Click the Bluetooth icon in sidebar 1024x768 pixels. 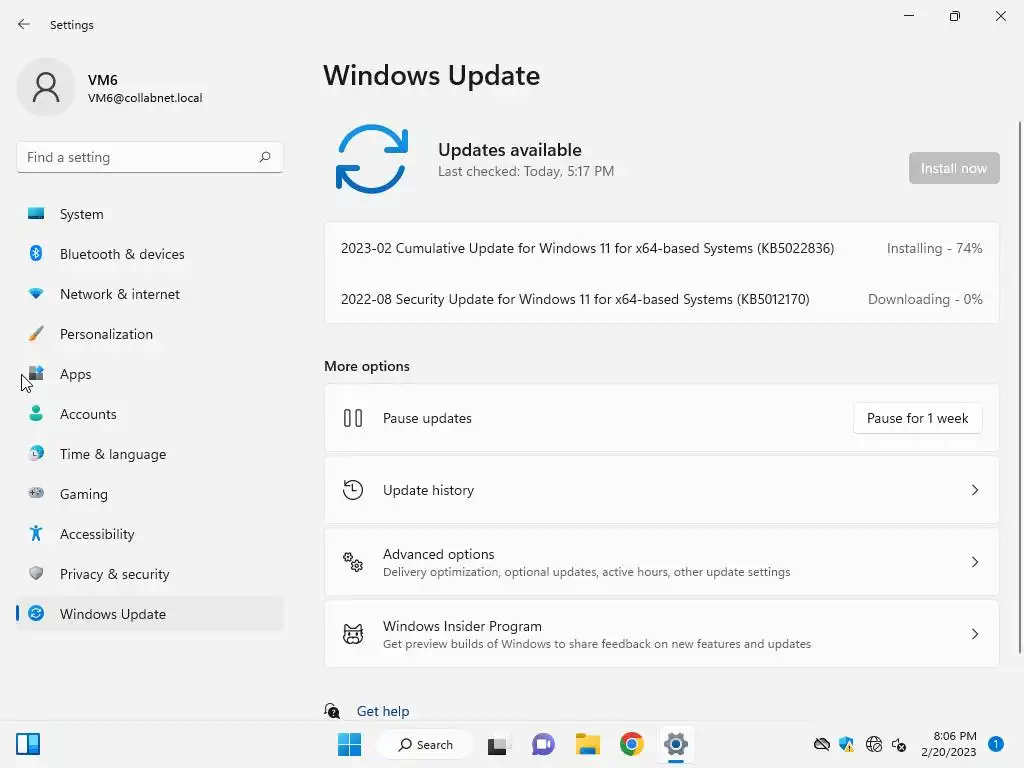[x=36, y=253]
